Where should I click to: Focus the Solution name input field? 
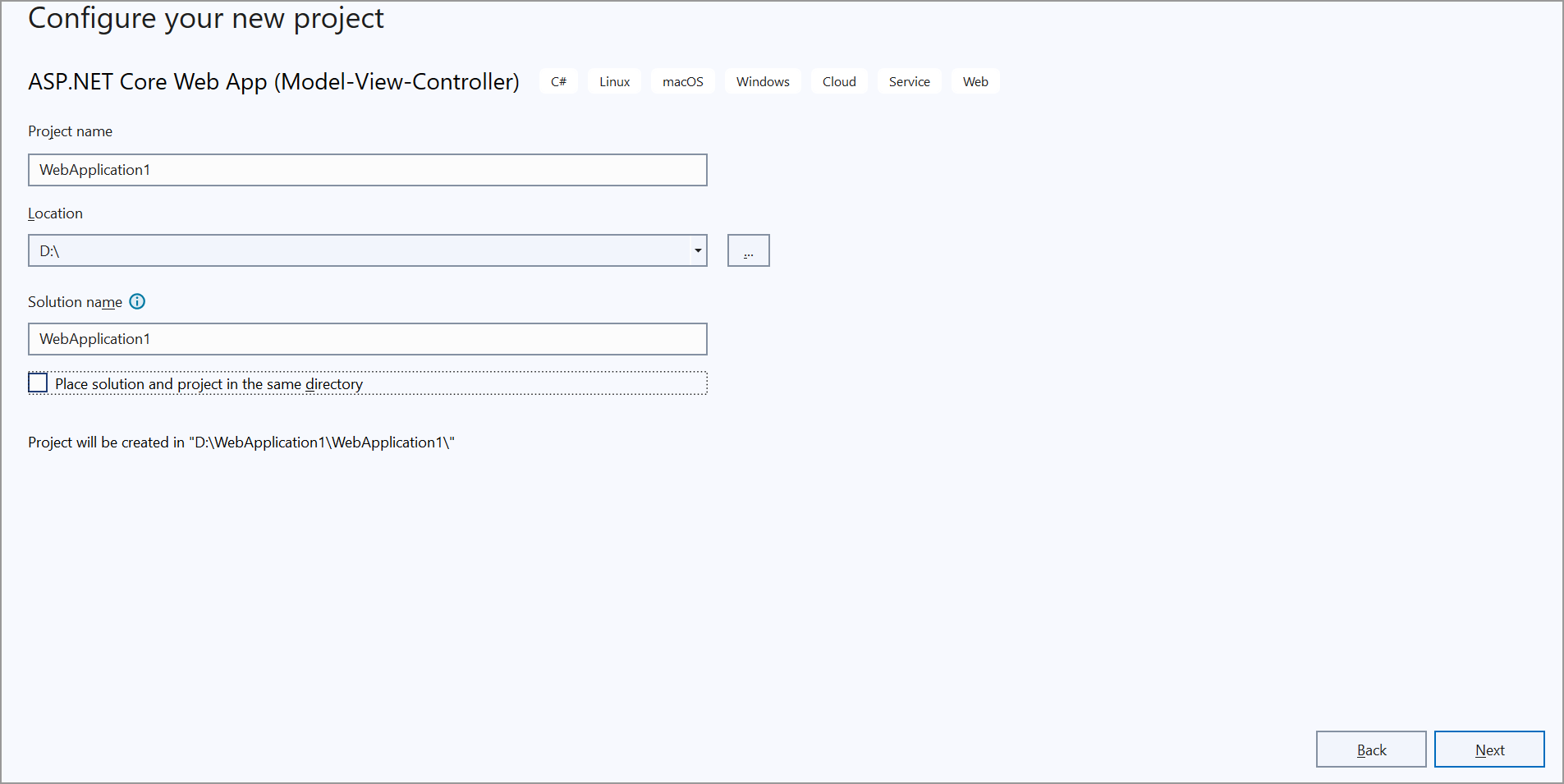coord(368,339)
